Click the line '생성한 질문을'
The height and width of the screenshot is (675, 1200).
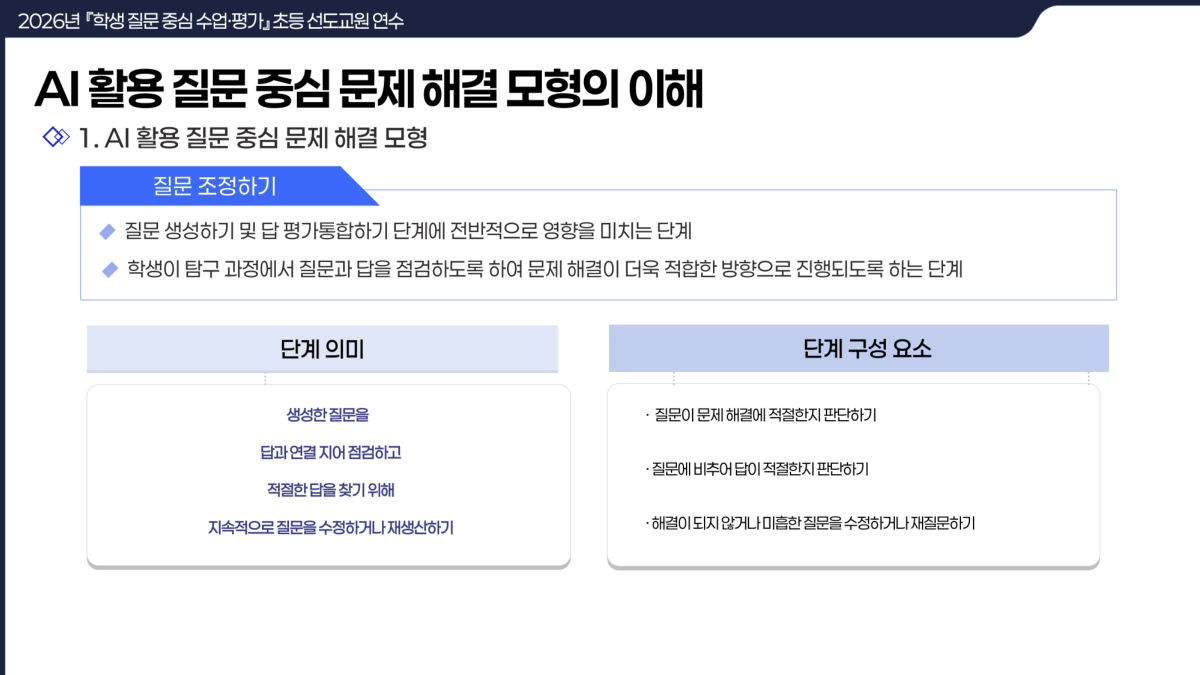(328, 415)
